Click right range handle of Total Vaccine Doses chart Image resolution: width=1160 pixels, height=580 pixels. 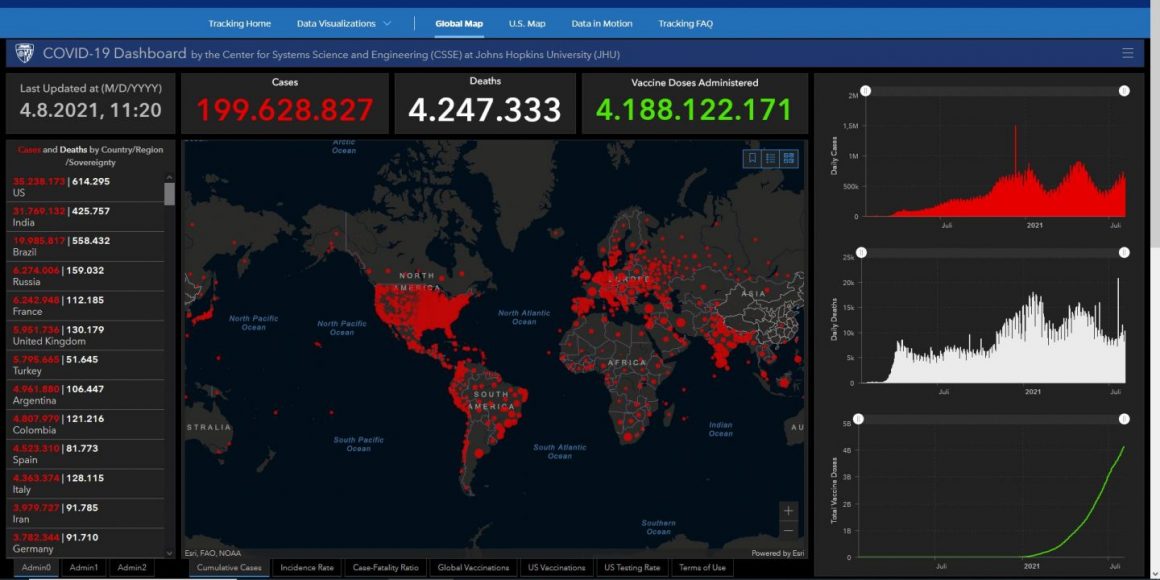1124,419
